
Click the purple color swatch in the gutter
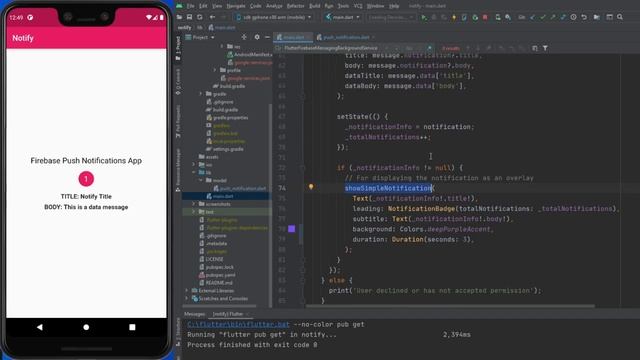coord(291,229)
